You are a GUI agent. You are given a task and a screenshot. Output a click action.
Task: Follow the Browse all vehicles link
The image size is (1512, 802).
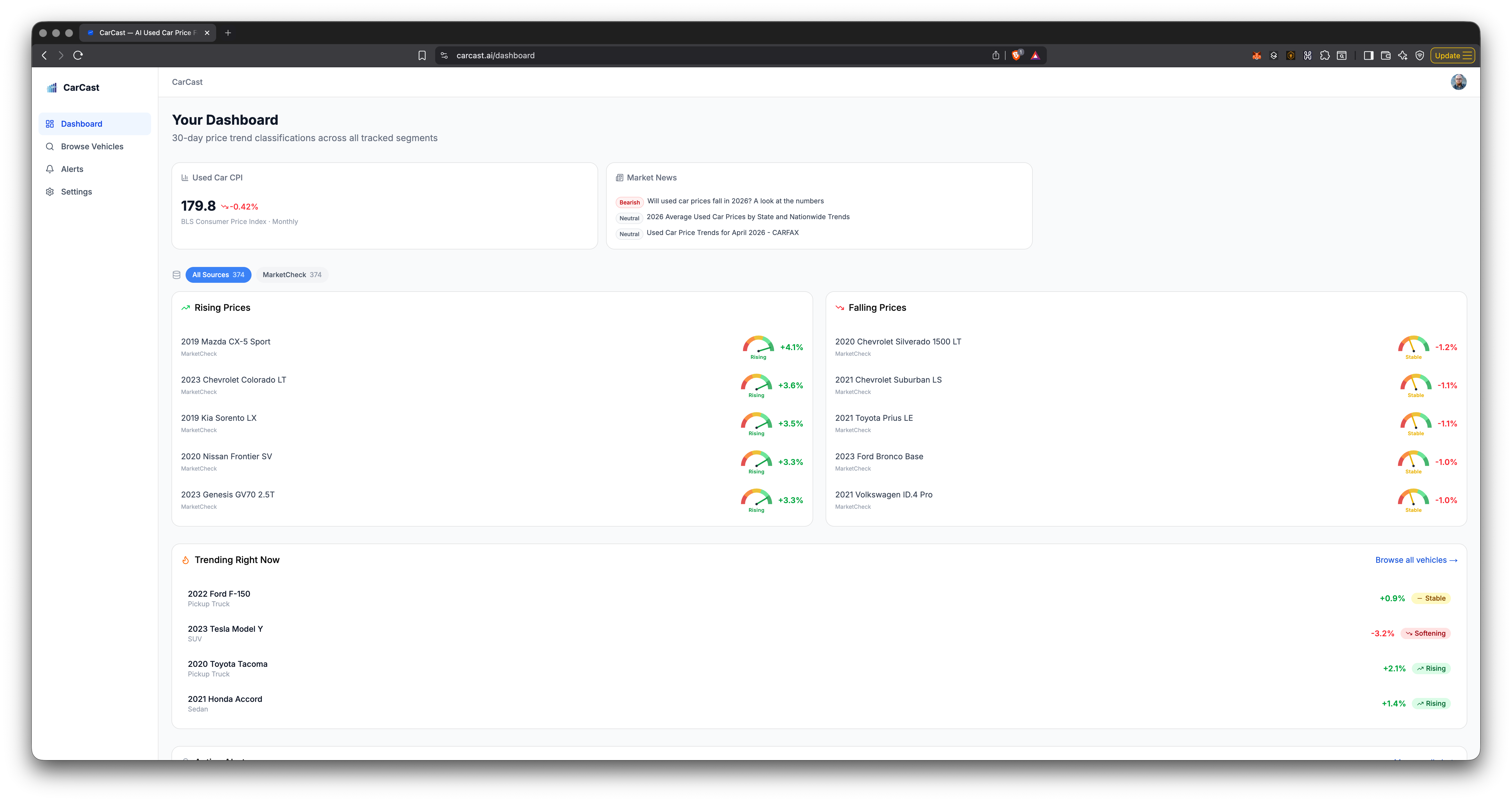tap(1416, 560)
